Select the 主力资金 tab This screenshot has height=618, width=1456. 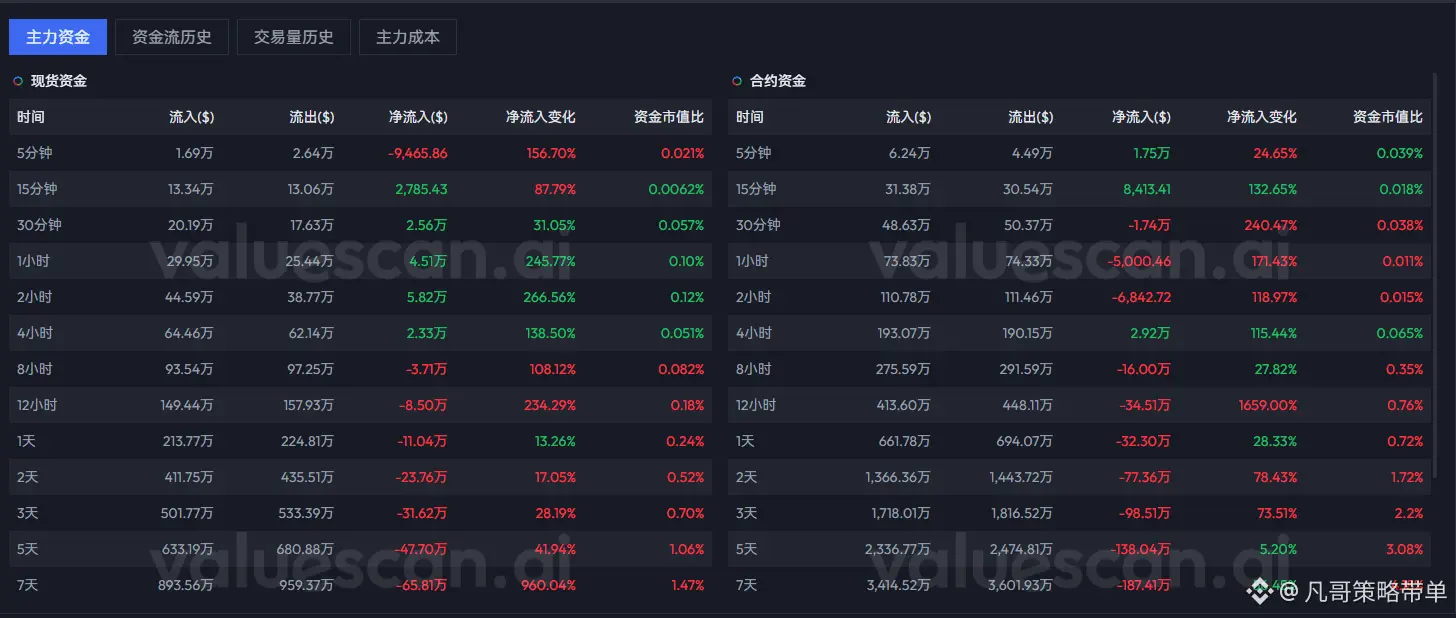(x=58, y=37)
